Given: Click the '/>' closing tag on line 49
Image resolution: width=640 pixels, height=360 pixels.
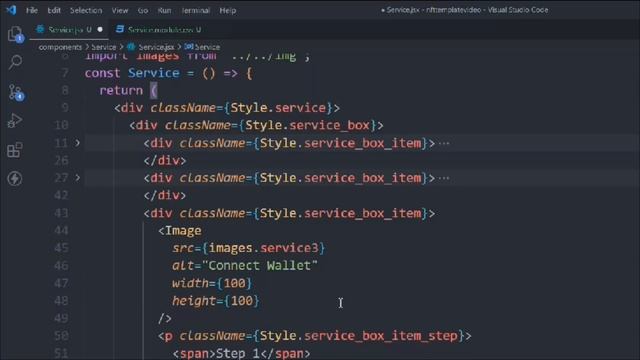Looking at the screenshot, I should pos(165,318).
